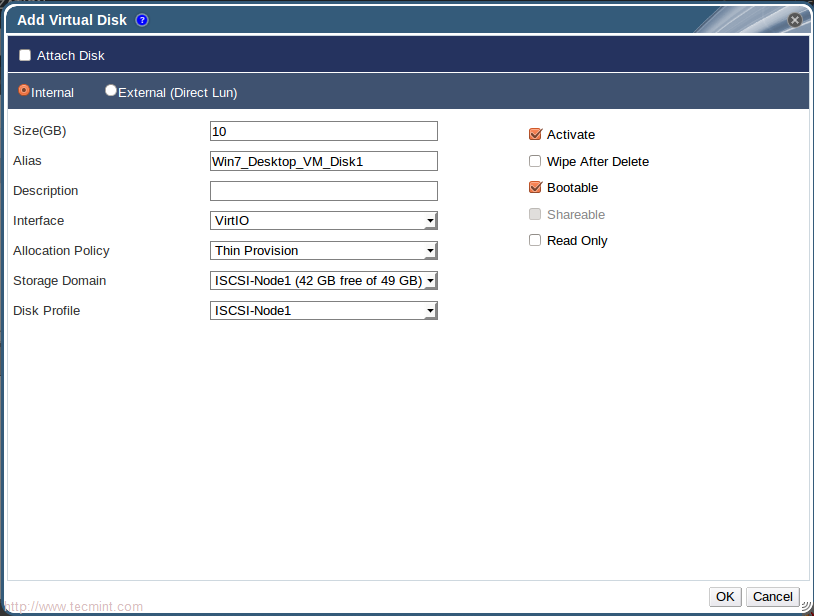Choose External (Direct Lun) option
This screenshot has height=616, width=814.
click(x=111, y=91)
